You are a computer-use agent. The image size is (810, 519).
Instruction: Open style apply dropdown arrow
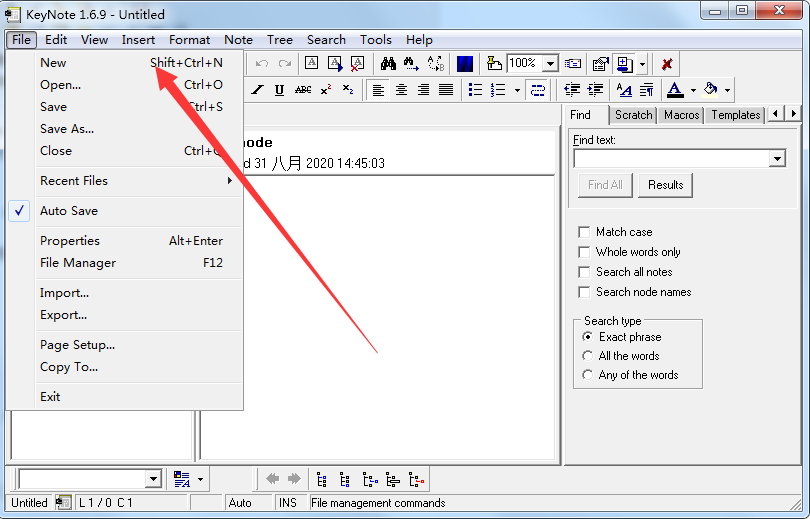[200, 480]
